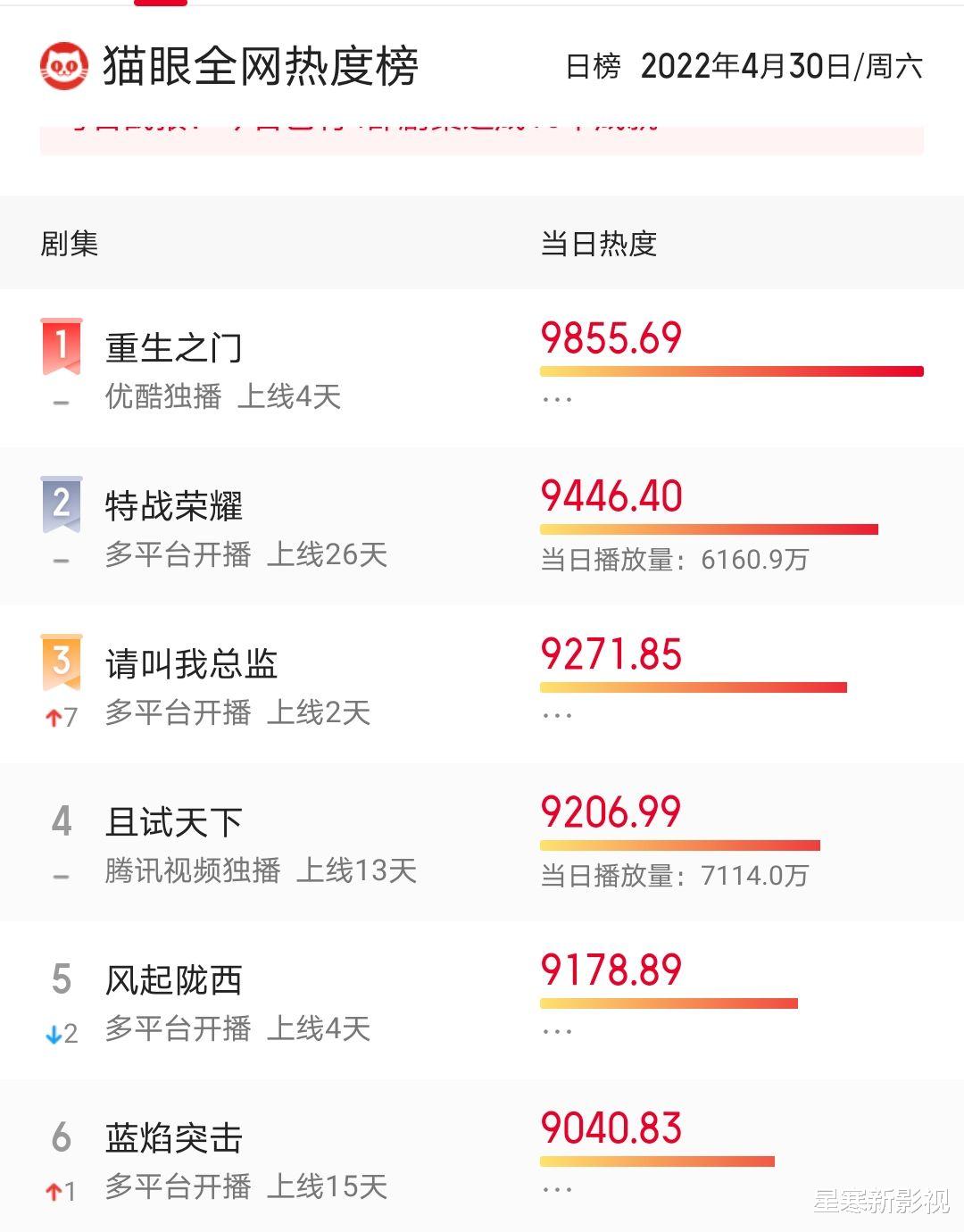Click the red rank 1 badge
This screenshot has height=1232, width=964.
point(62,346)
